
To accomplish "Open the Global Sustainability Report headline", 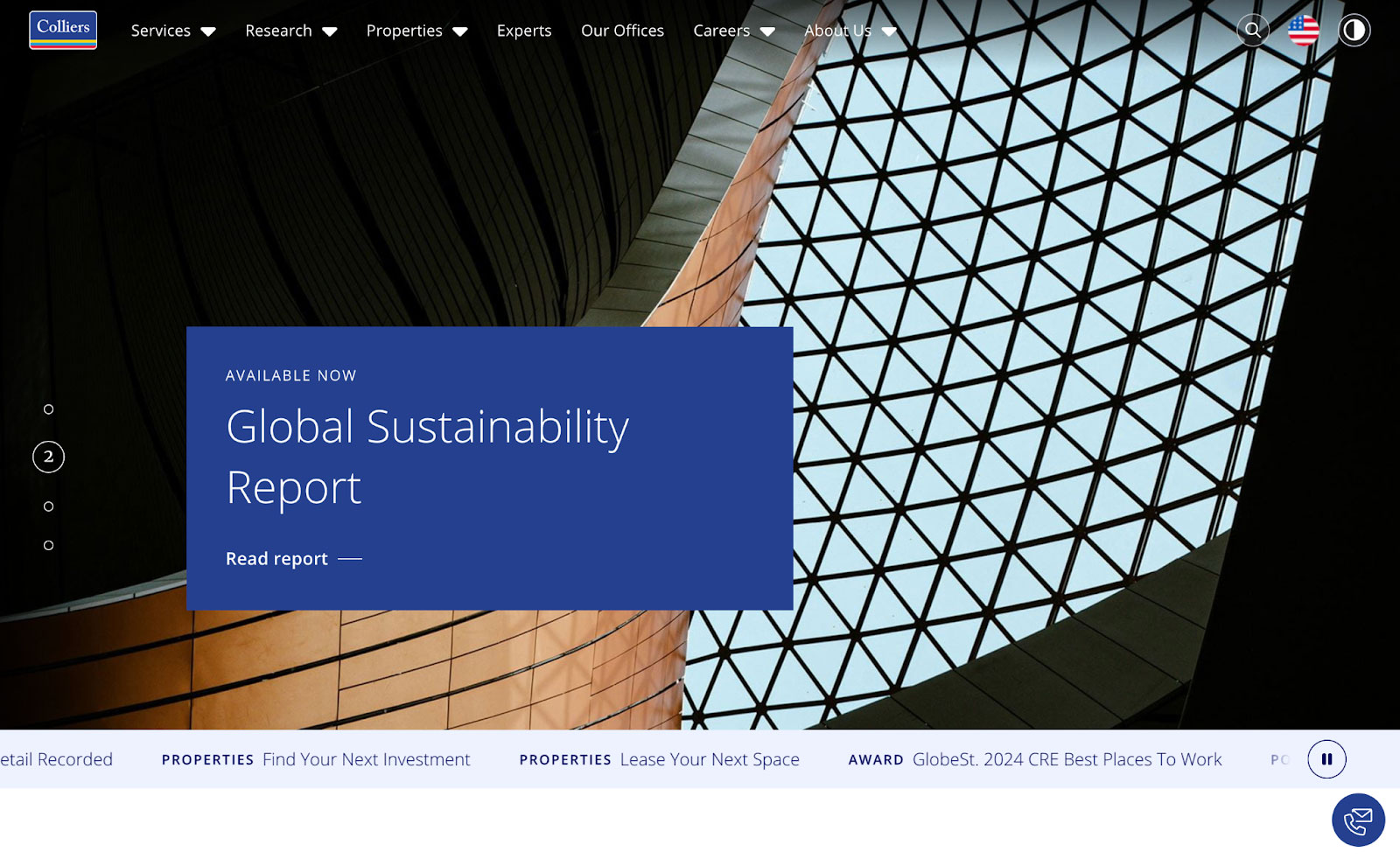I will (x=427, y=457).
